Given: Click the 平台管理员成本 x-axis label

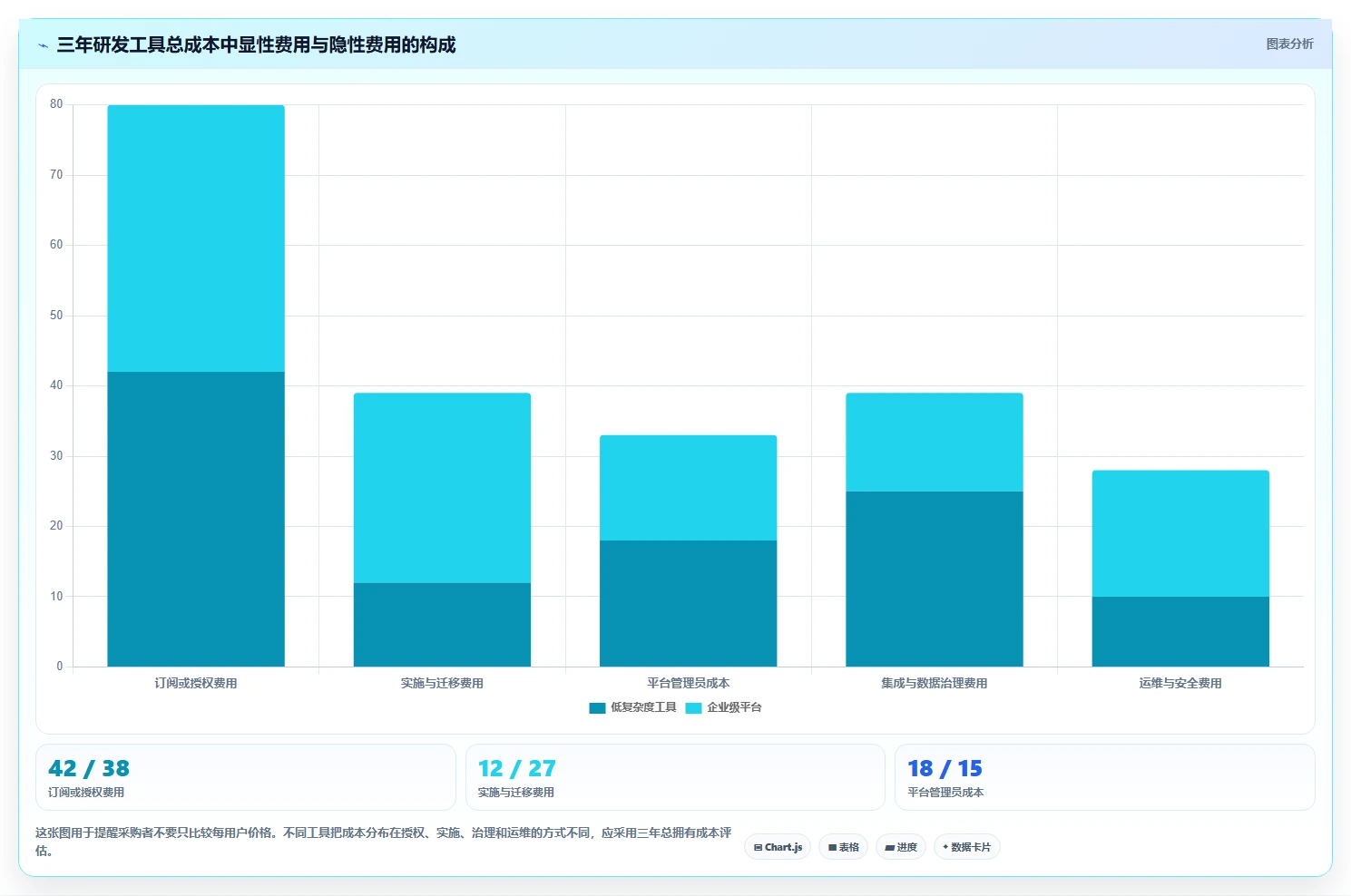Looking at the screenshot, I should (x=688, y=684).
